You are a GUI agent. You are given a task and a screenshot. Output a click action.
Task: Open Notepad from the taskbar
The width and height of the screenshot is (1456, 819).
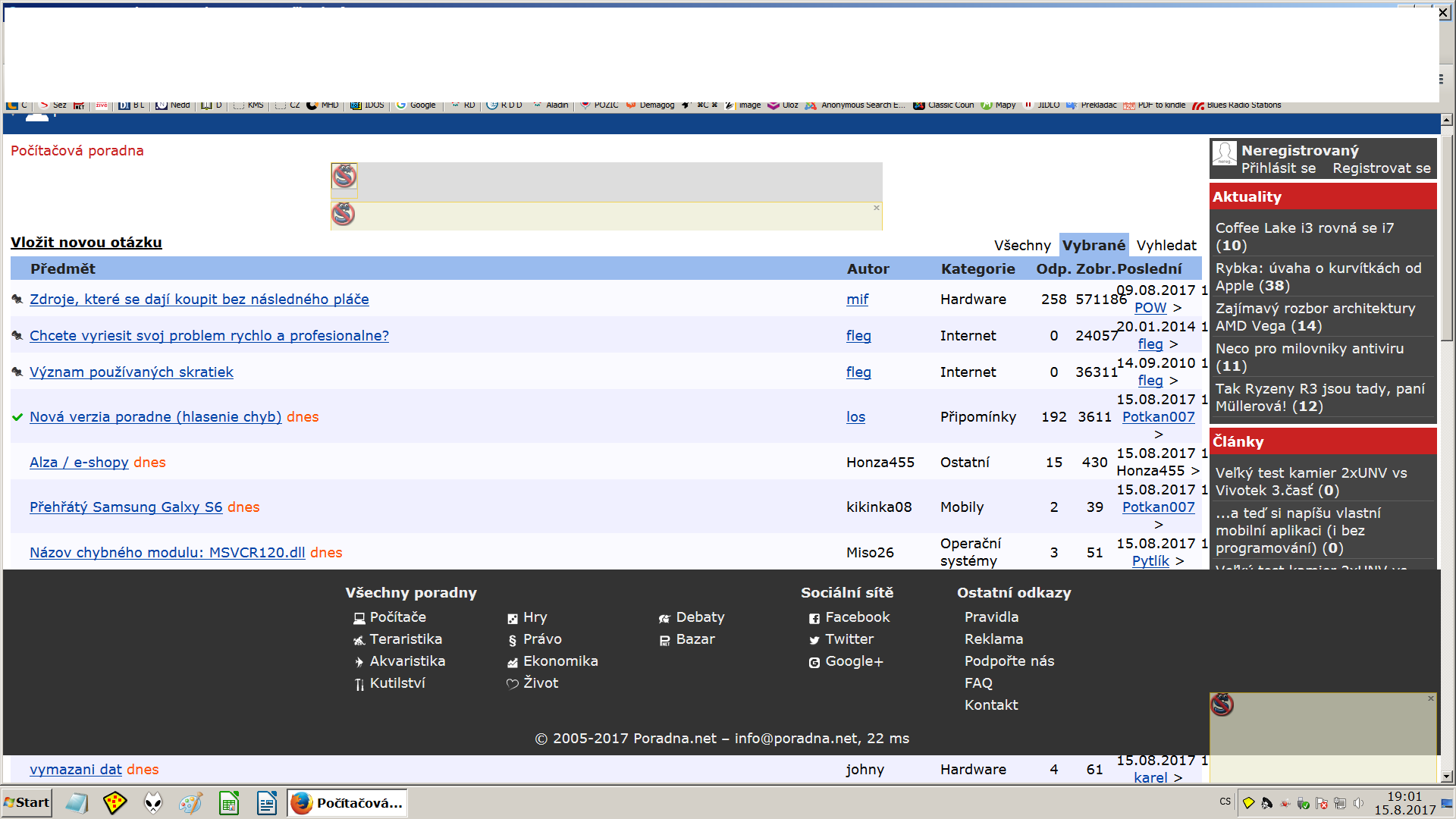click(77, 802)
